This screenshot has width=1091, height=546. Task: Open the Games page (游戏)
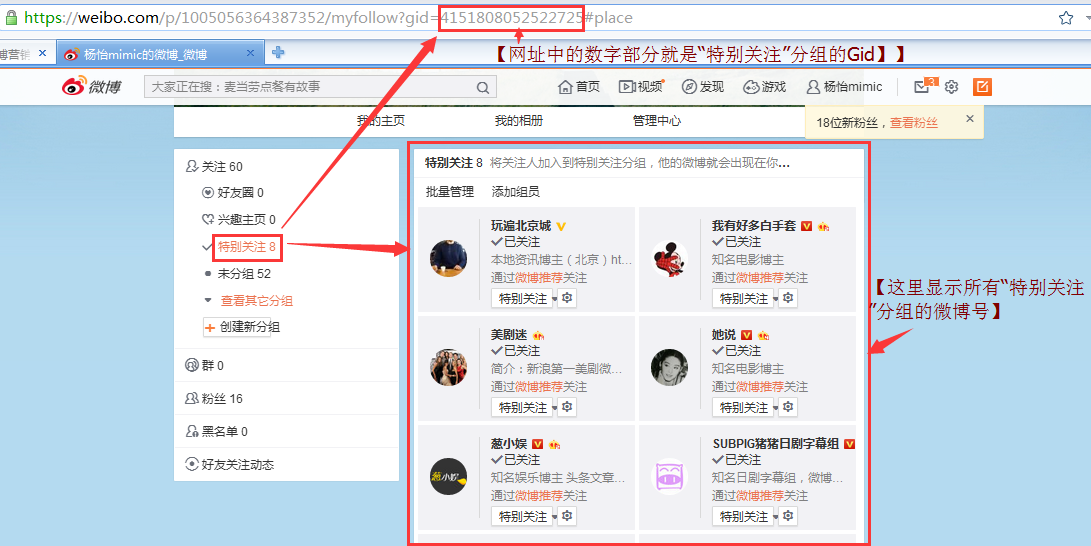(x=765, y=87)
